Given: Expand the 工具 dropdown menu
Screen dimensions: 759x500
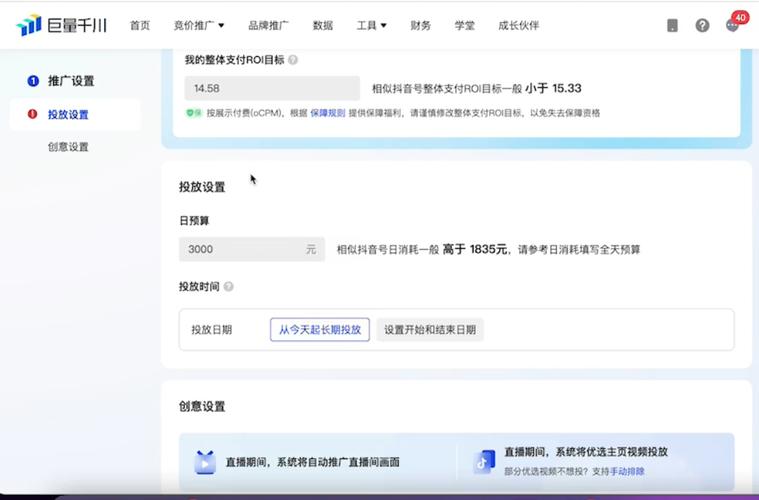Looking at the screenshot, I should [371, 26].
